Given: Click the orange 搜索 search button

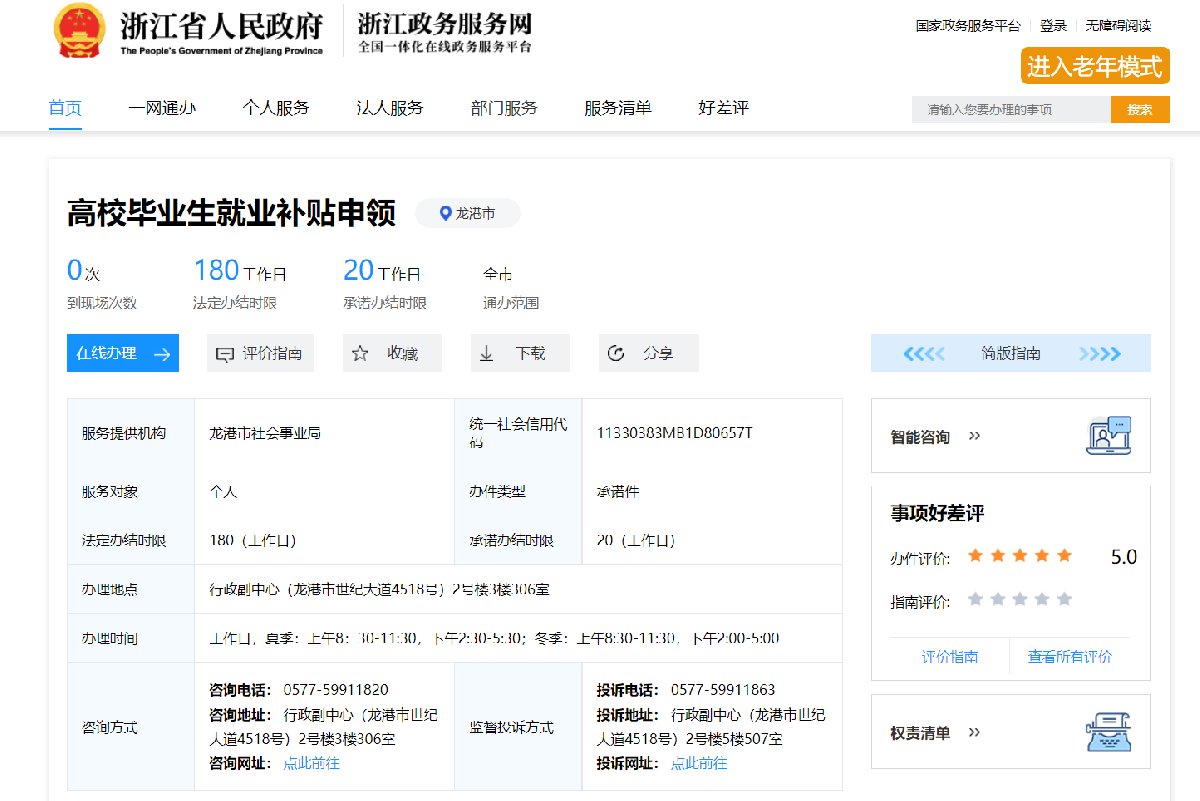Looking at the screenshot, I should point(1140,109).
